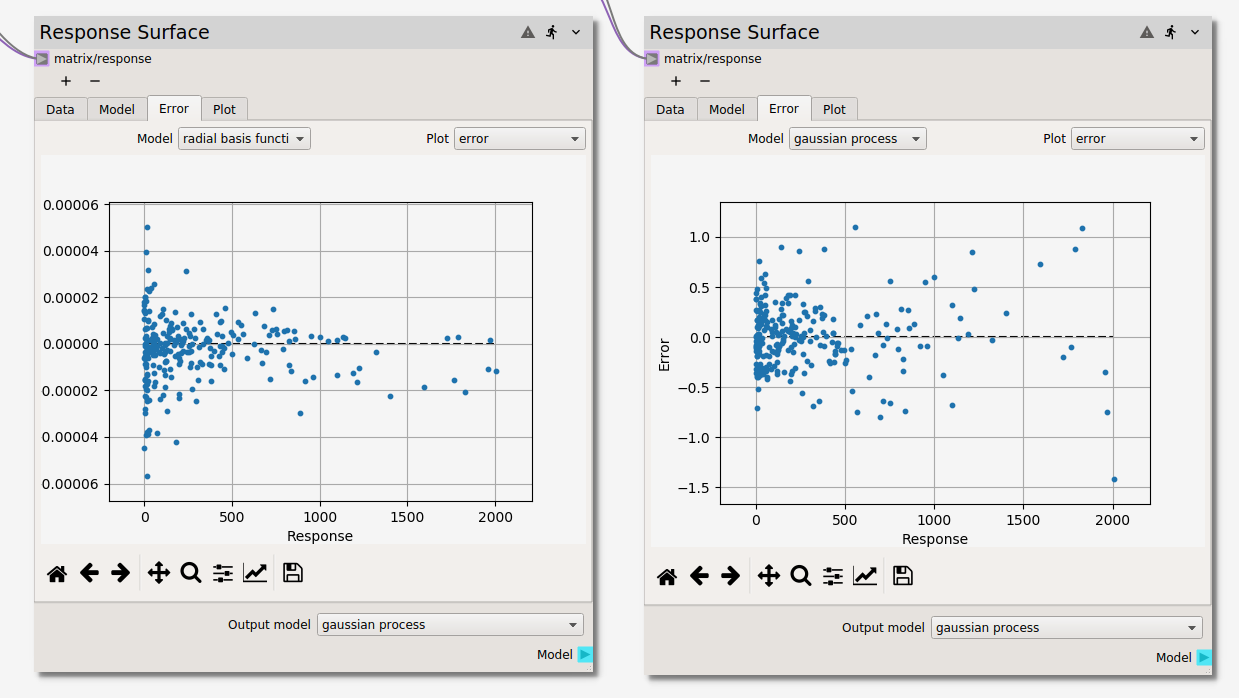Open the Model tab in left panel
Image resolution: width=1239 pixels, height=698 pixels.
(x=117, y=109)
